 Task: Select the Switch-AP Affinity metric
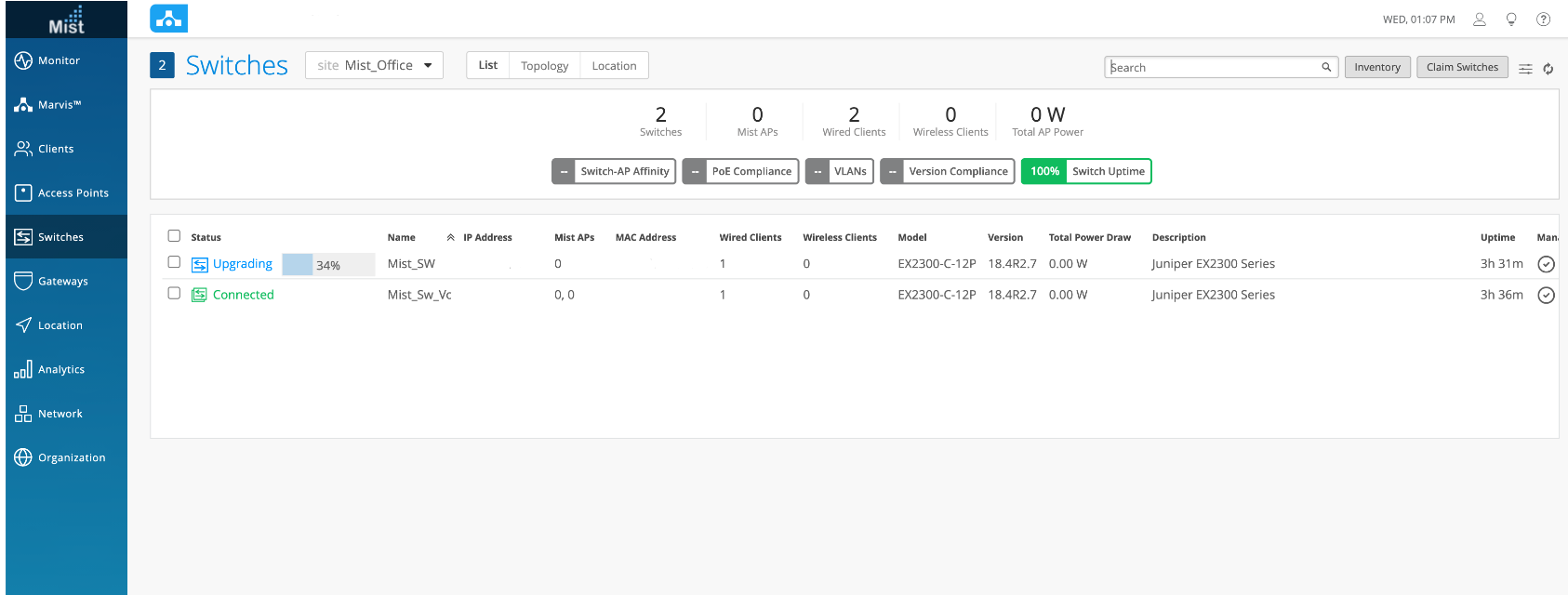(614, 171)
